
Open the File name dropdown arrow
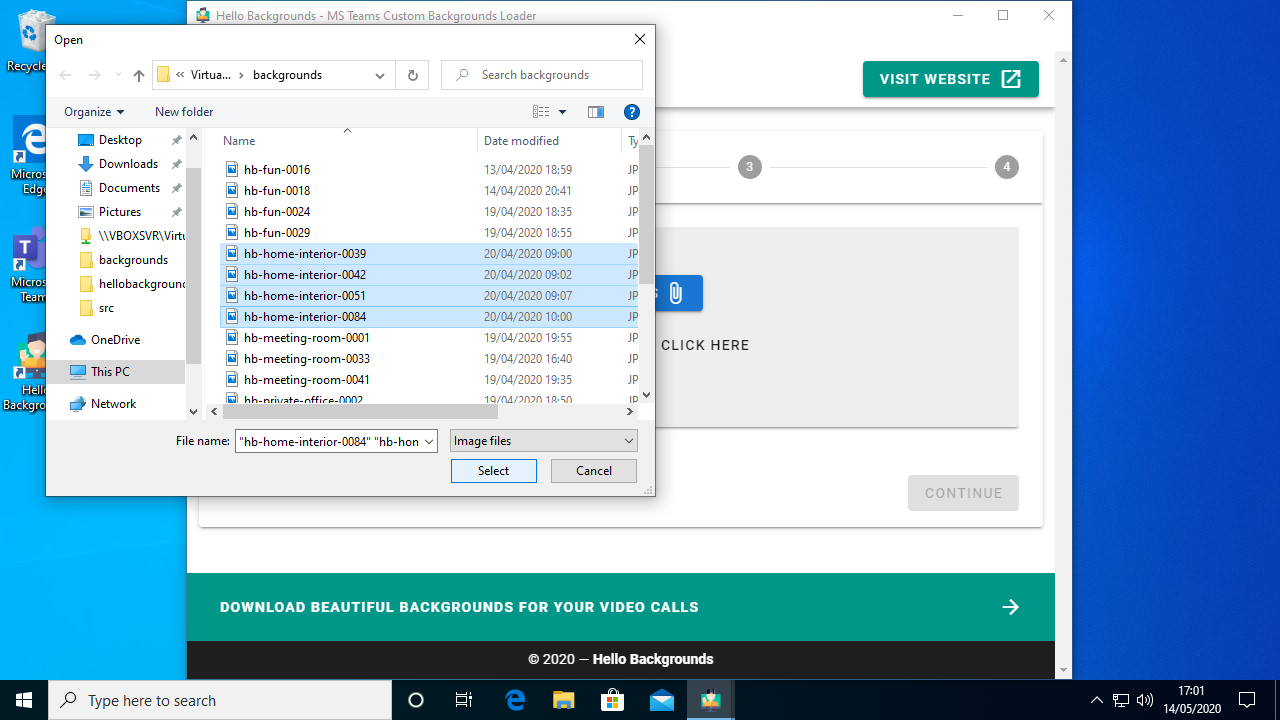(x=429, y=441)
